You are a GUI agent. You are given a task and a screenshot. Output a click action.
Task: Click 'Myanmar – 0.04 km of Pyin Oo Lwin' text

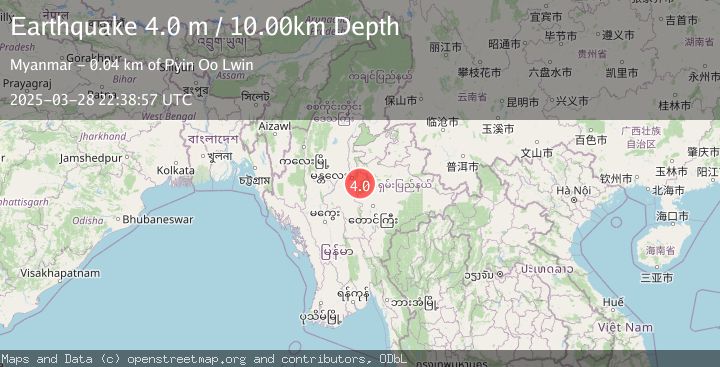pos(132,65)
